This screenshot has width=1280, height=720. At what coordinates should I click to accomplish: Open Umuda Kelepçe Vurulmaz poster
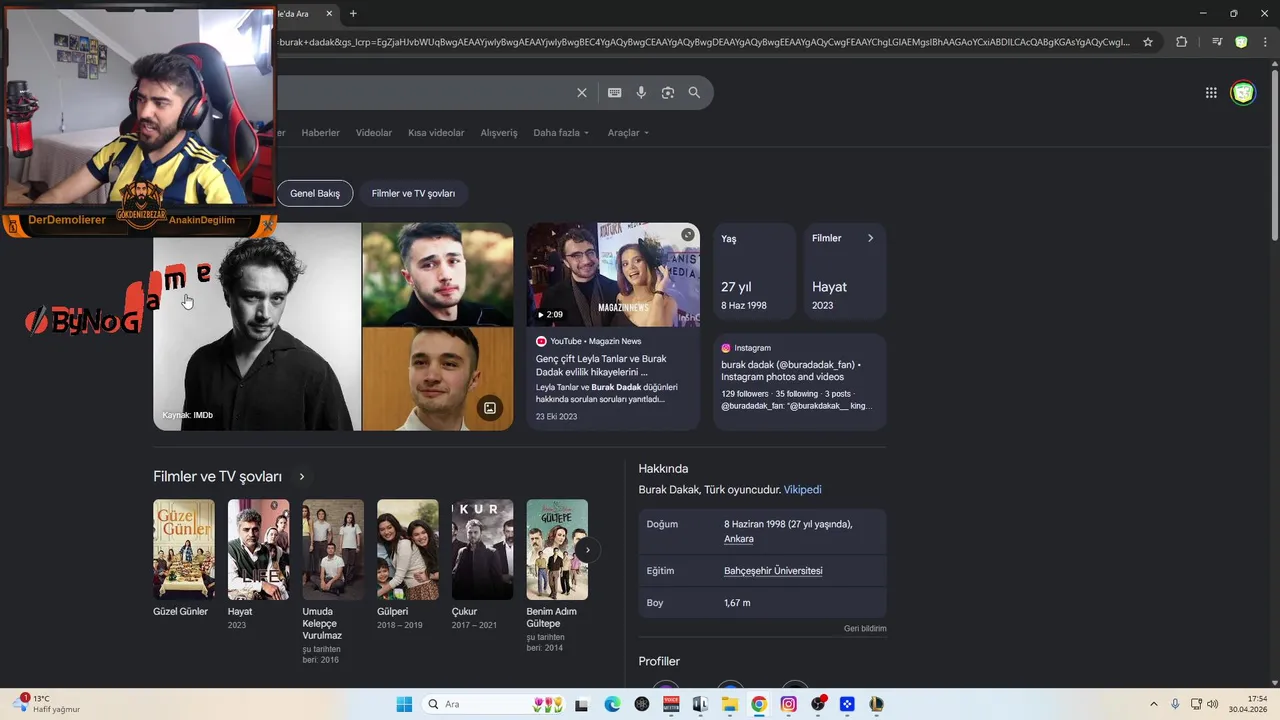pyautogui.click(x=333, y=549)
